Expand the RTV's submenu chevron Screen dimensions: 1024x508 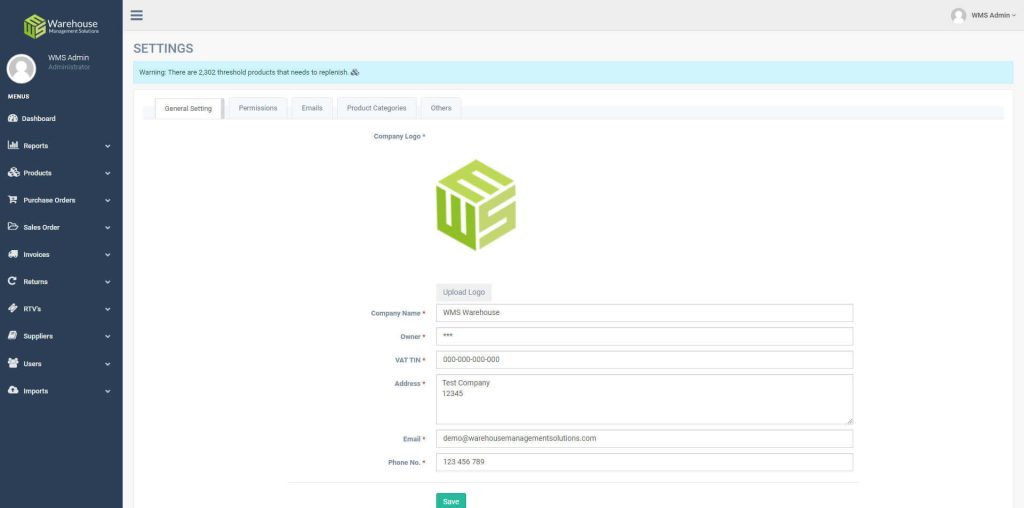coord(107,309)
